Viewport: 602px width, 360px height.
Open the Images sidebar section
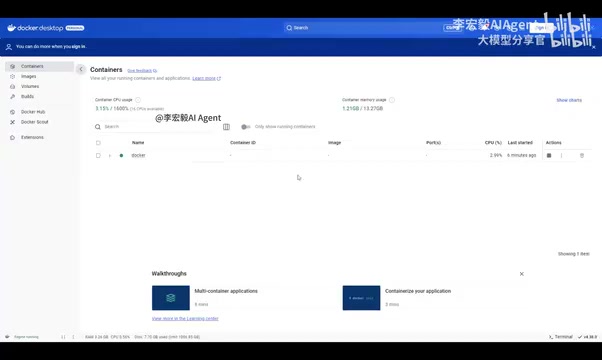click(40, 76)
